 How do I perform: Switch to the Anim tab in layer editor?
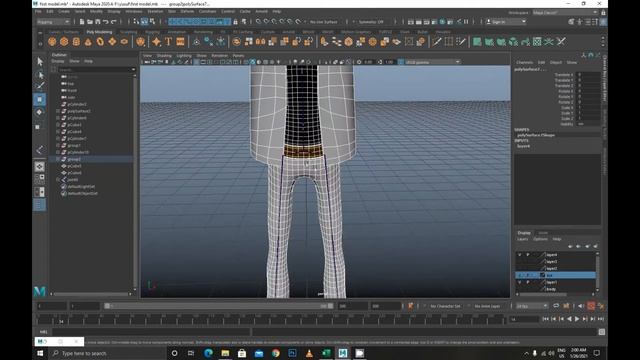pyautogui.click(x=543, y=233)
